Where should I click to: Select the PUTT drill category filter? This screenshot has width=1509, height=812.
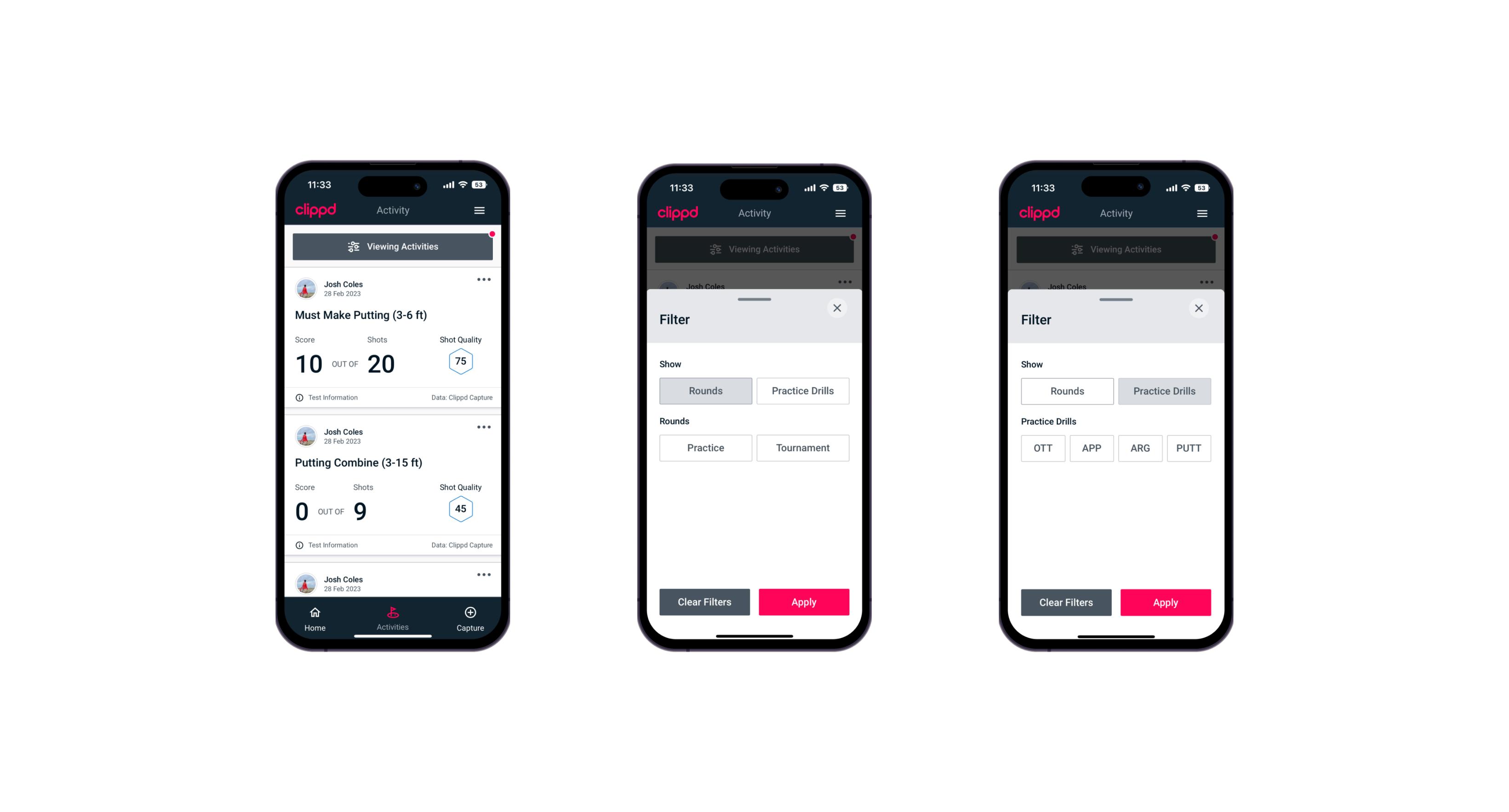click(1192, 448)
